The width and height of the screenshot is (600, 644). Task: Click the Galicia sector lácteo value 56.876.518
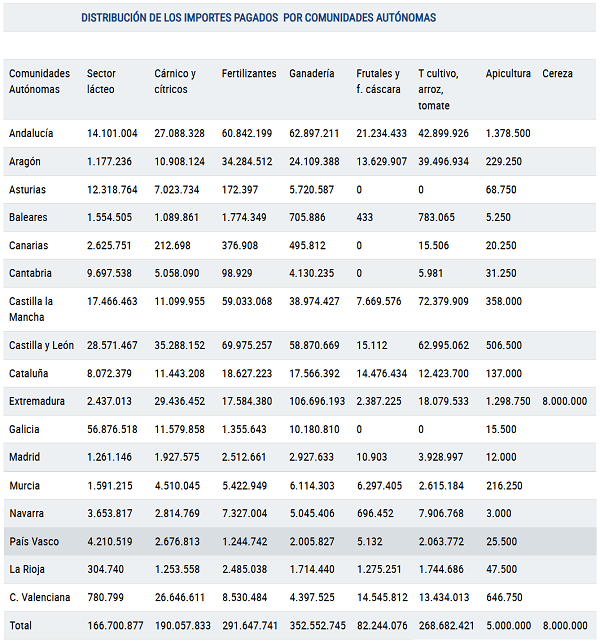(x=112, y=429)
